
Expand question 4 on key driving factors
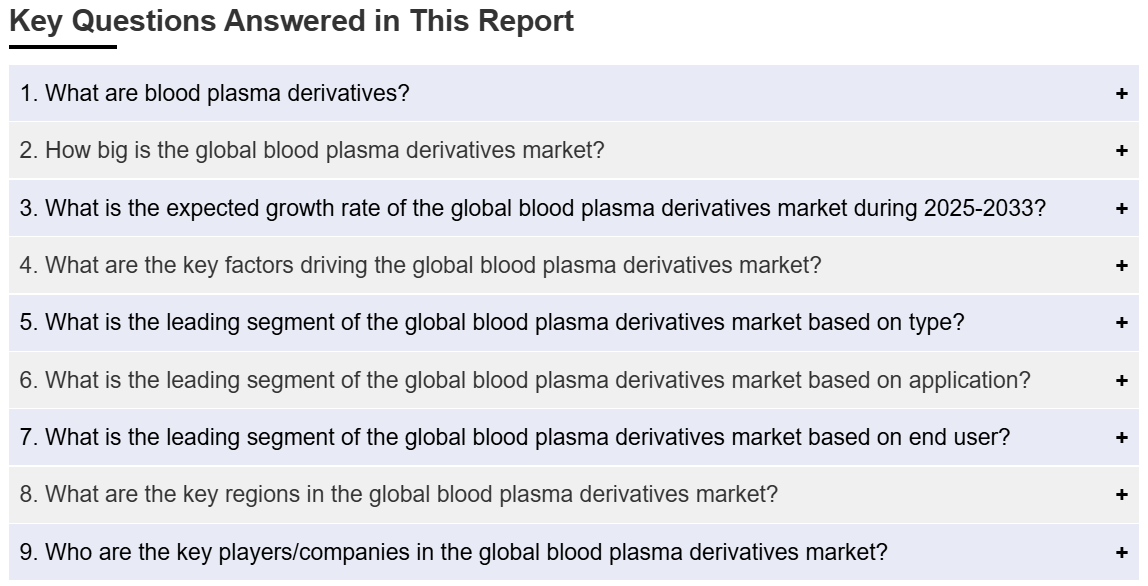[573, 265]
